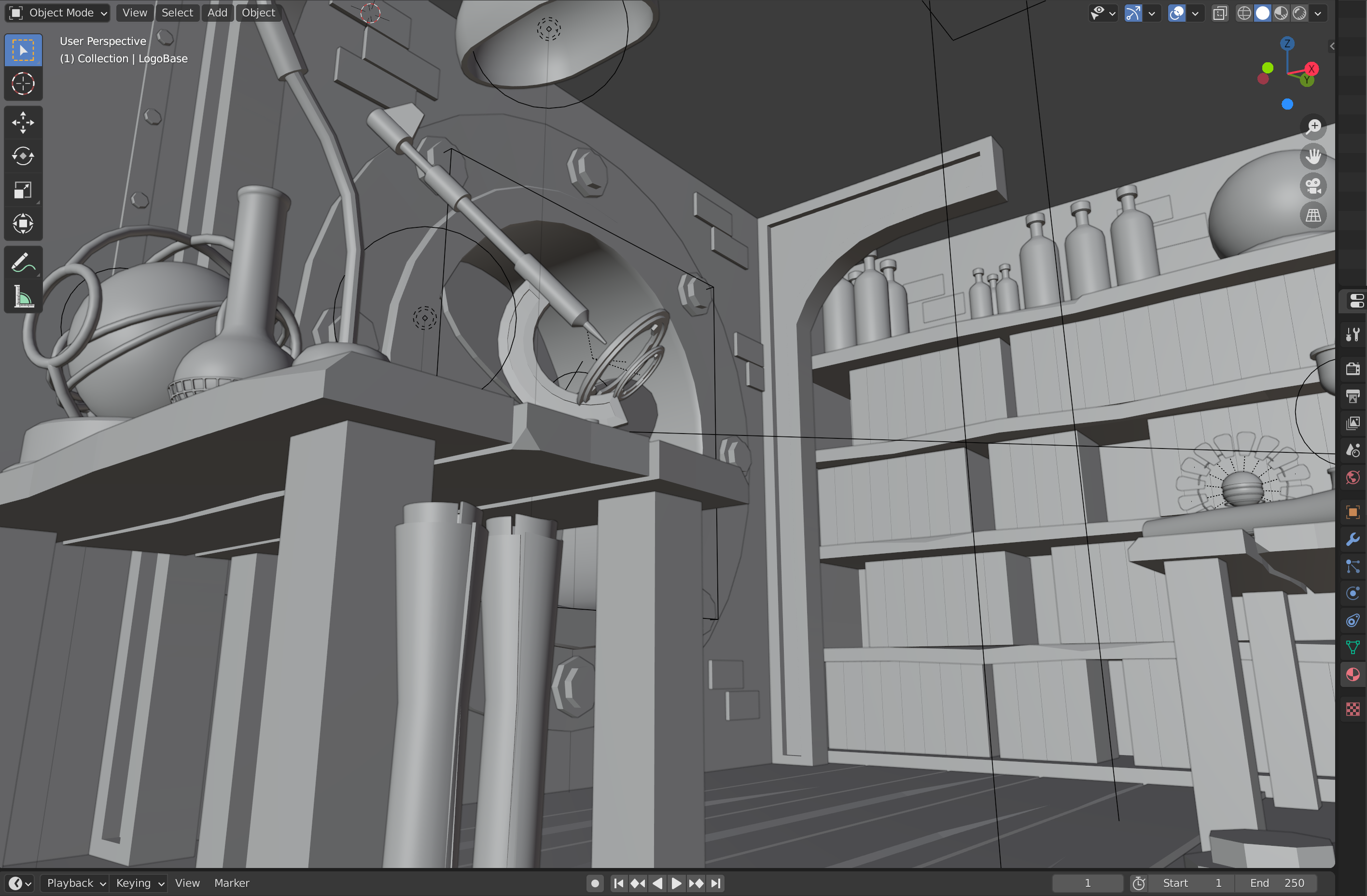Choose the Measure ruler tool

(x=23, y=297)
